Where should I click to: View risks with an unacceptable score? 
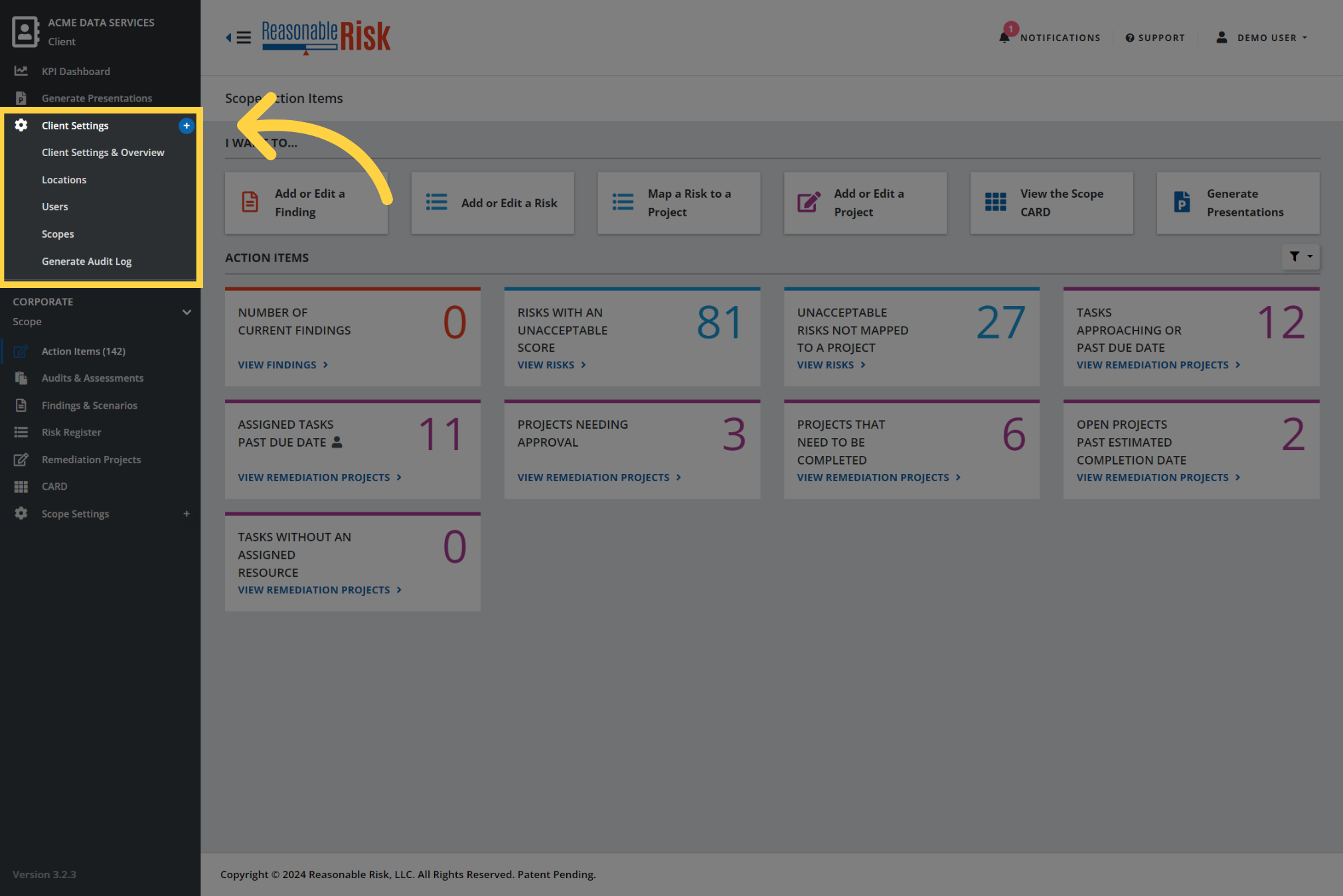click(x=552, y=365)
